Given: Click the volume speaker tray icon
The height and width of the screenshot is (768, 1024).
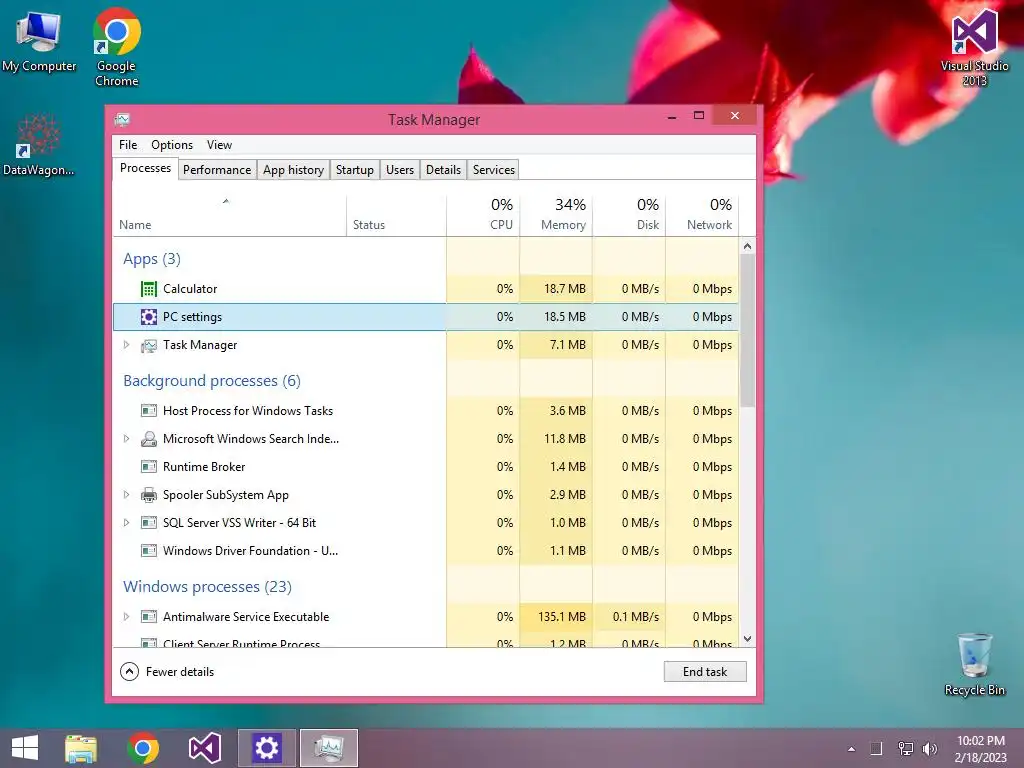Looking at the screenshot, I should [x=929, y=749].
